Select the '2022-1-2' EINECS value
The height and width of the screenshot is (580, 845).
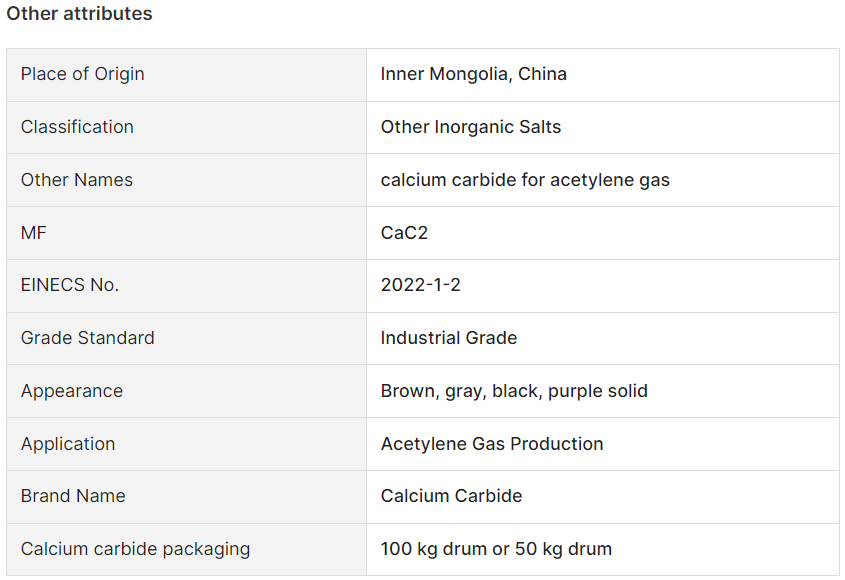[421, 285]
